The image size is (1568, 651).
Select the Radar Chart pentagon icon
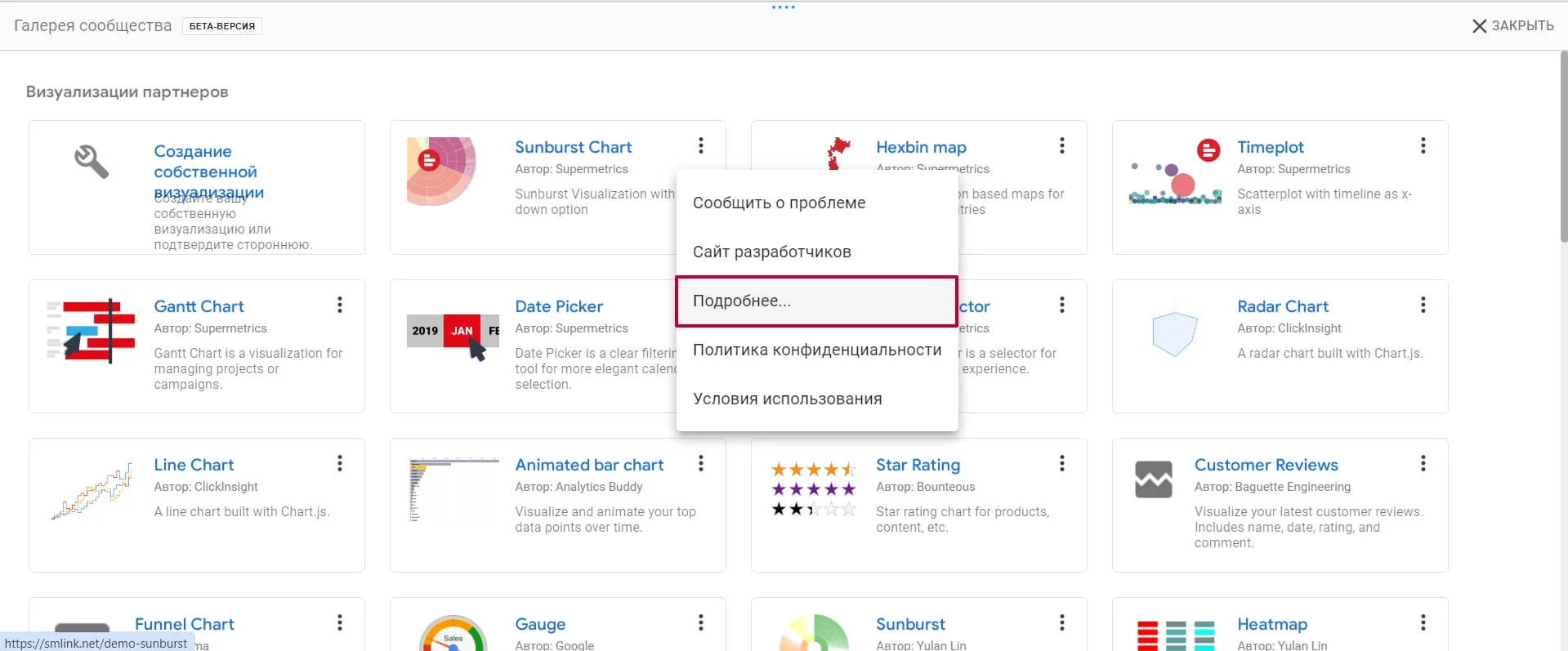pyautogui.click(x=1175, y=333)
